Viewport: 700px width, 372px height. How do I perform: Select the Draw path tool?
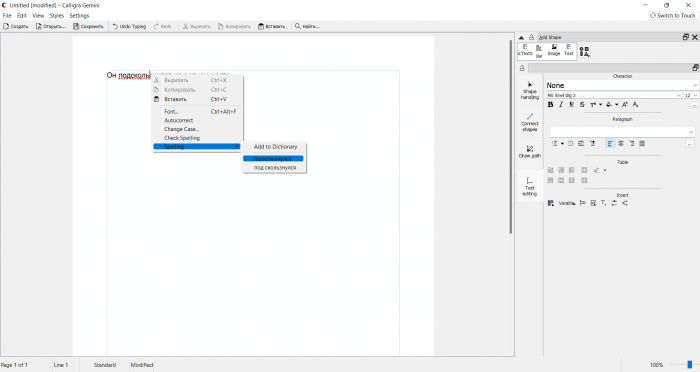click(530, 152)
